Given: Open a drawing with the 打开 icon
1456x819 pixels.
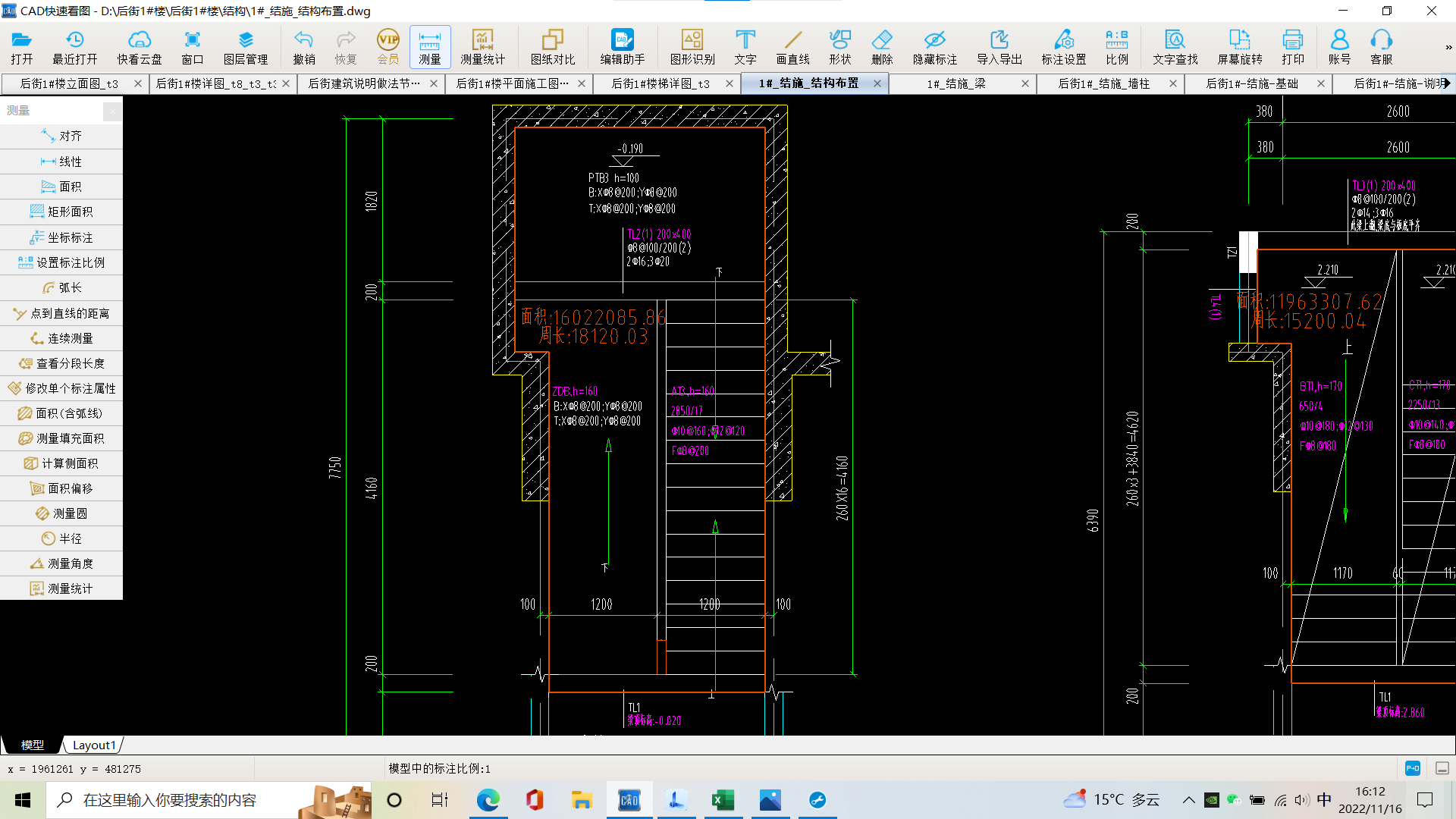Looking at the screenshot, I should [21, 47].
